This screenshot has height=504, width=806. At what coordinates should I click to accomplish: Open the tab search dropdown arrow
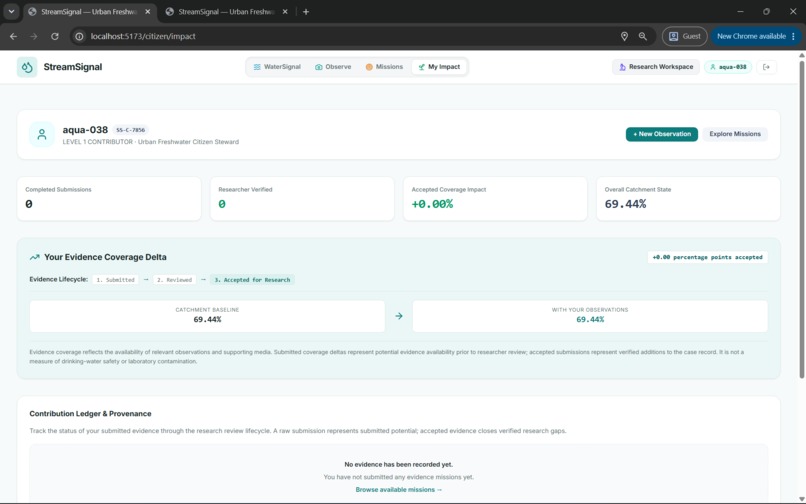click(x=11, y=11)
